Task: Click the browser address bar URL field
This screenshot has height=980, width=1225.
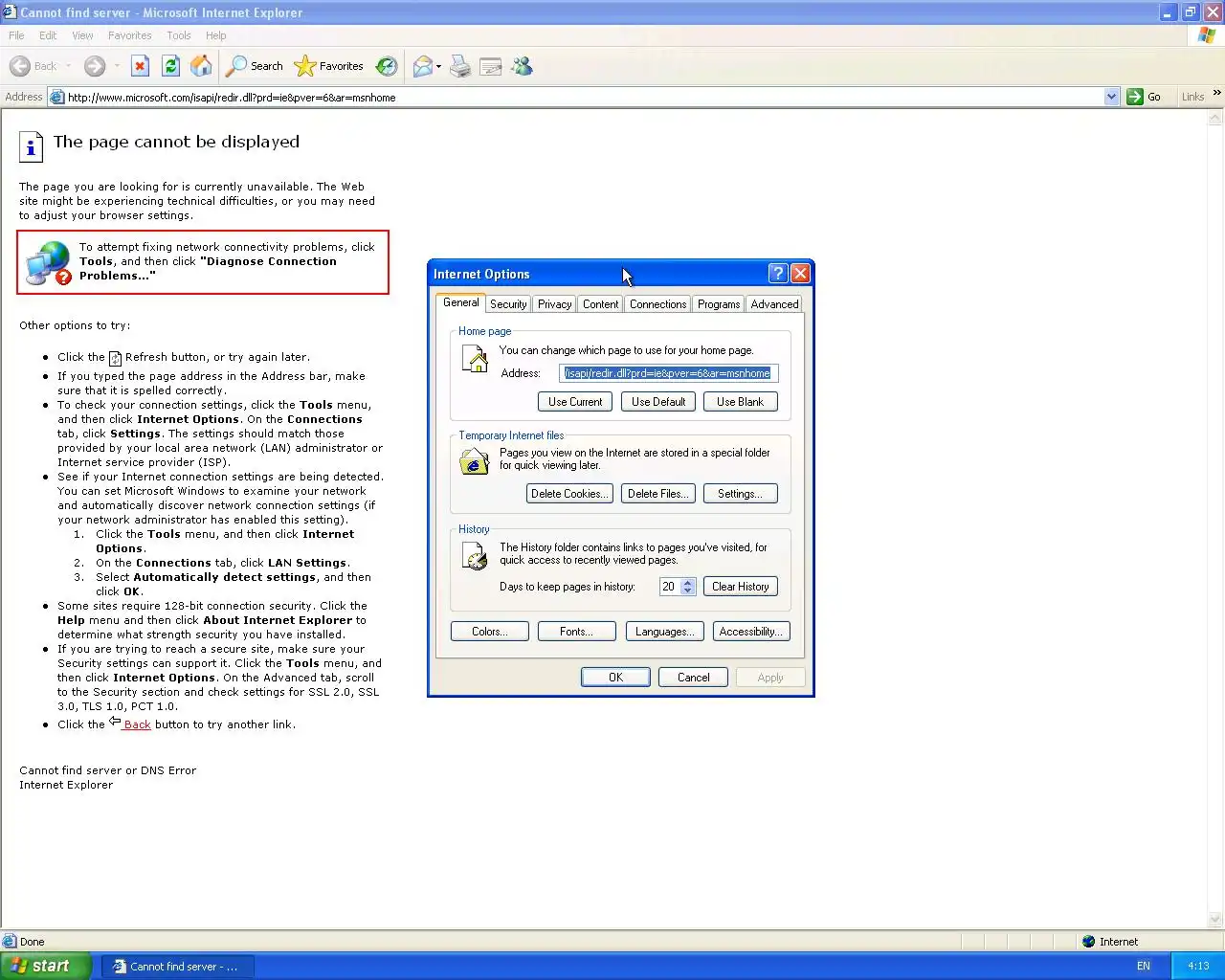Action: (584, 97)
